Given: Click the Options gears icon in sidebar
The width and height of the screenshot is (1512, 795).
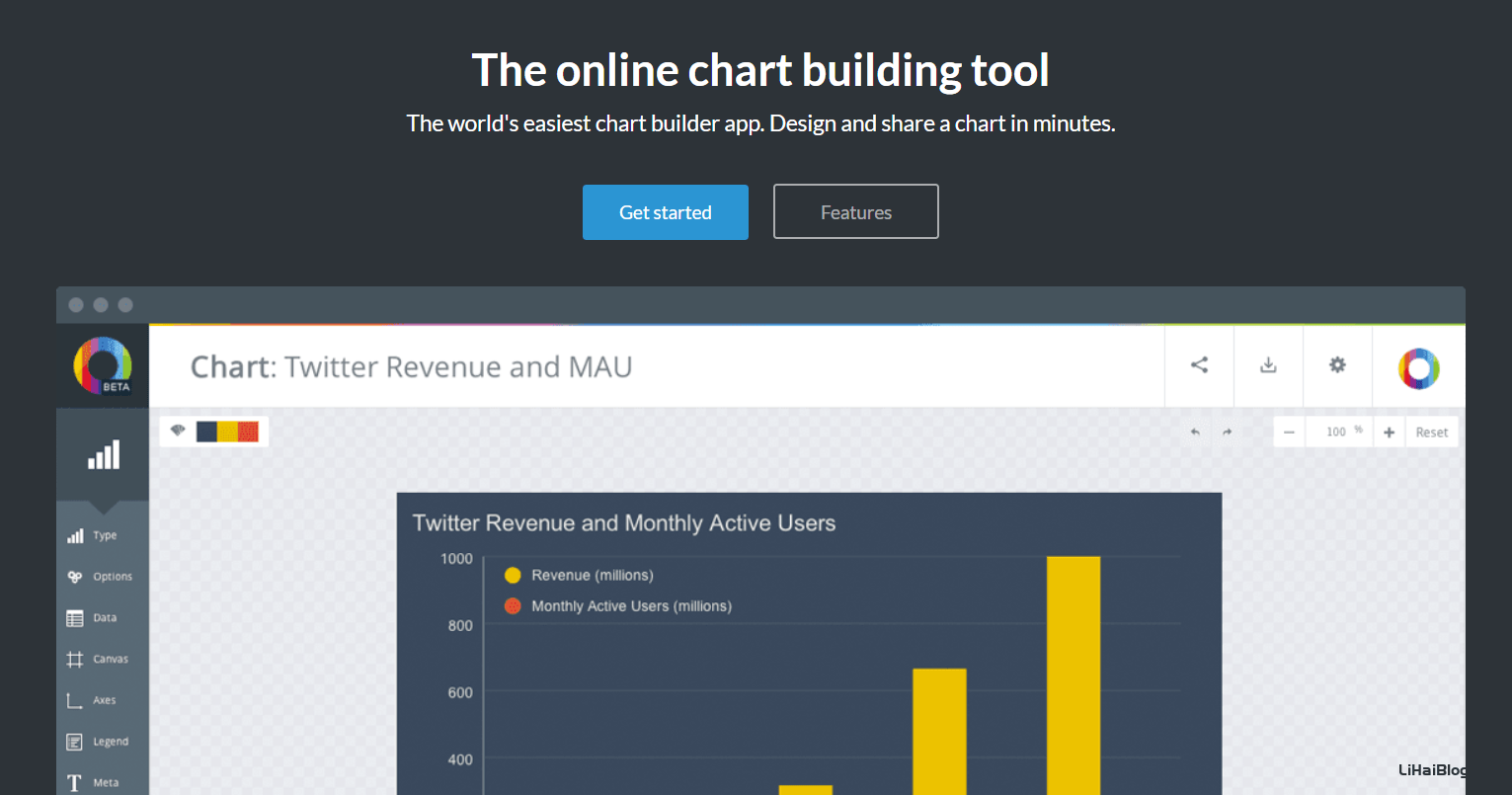Looking at the screenshot, I should click(x=75, y=577).
